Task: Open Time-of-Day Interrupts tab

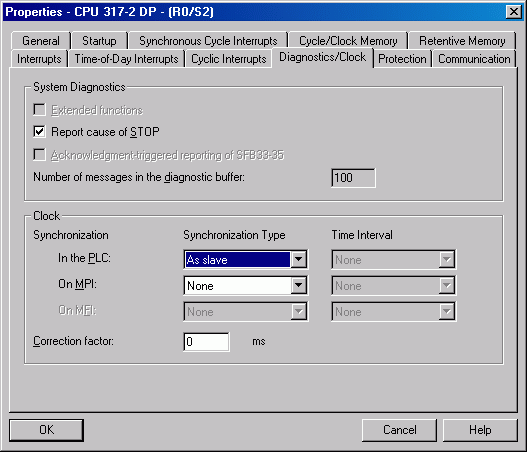Action: coord(126,59)
